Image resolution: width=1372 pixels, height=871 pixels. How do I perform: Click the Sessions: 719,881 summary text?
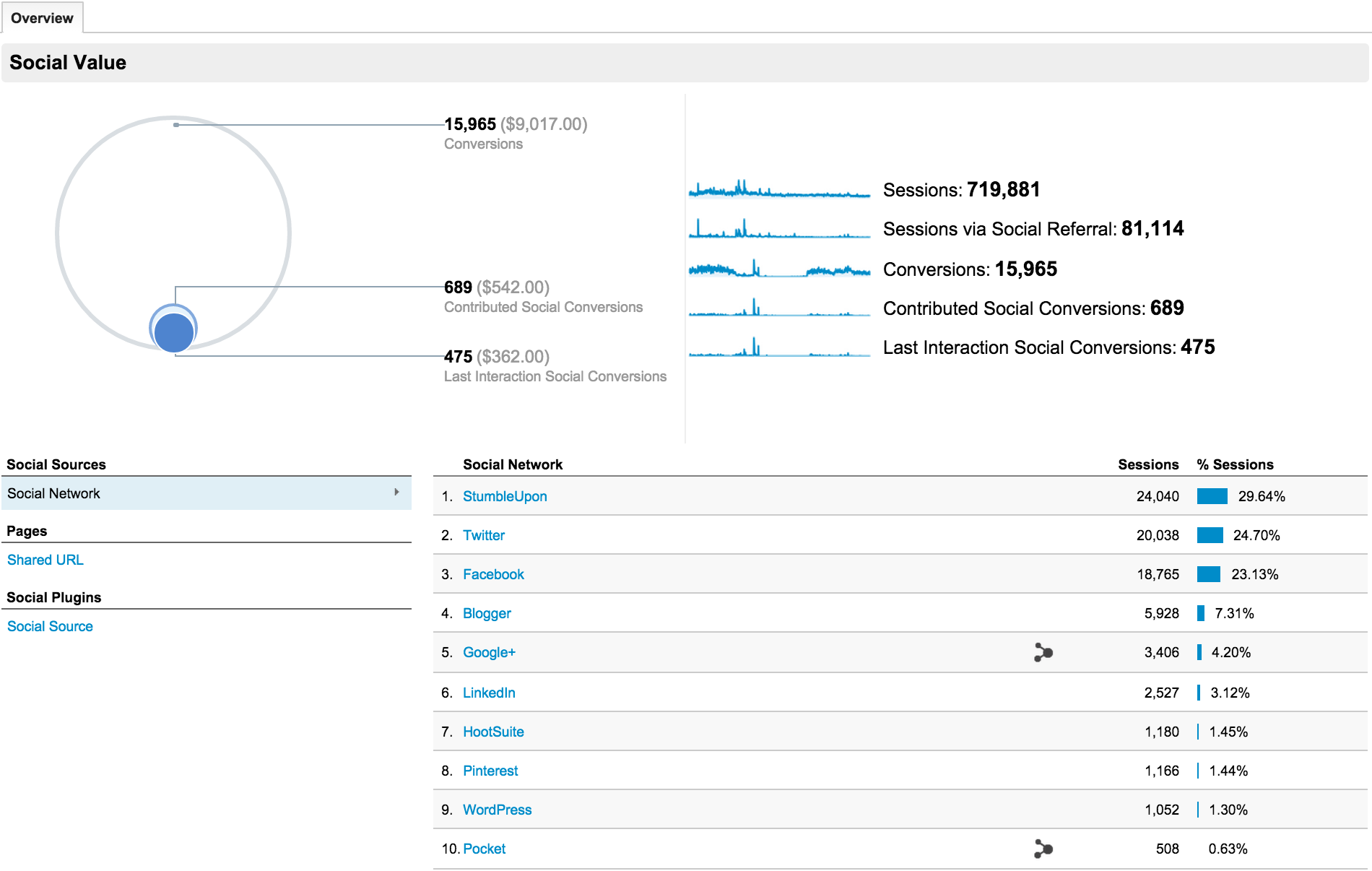point(961,190)
